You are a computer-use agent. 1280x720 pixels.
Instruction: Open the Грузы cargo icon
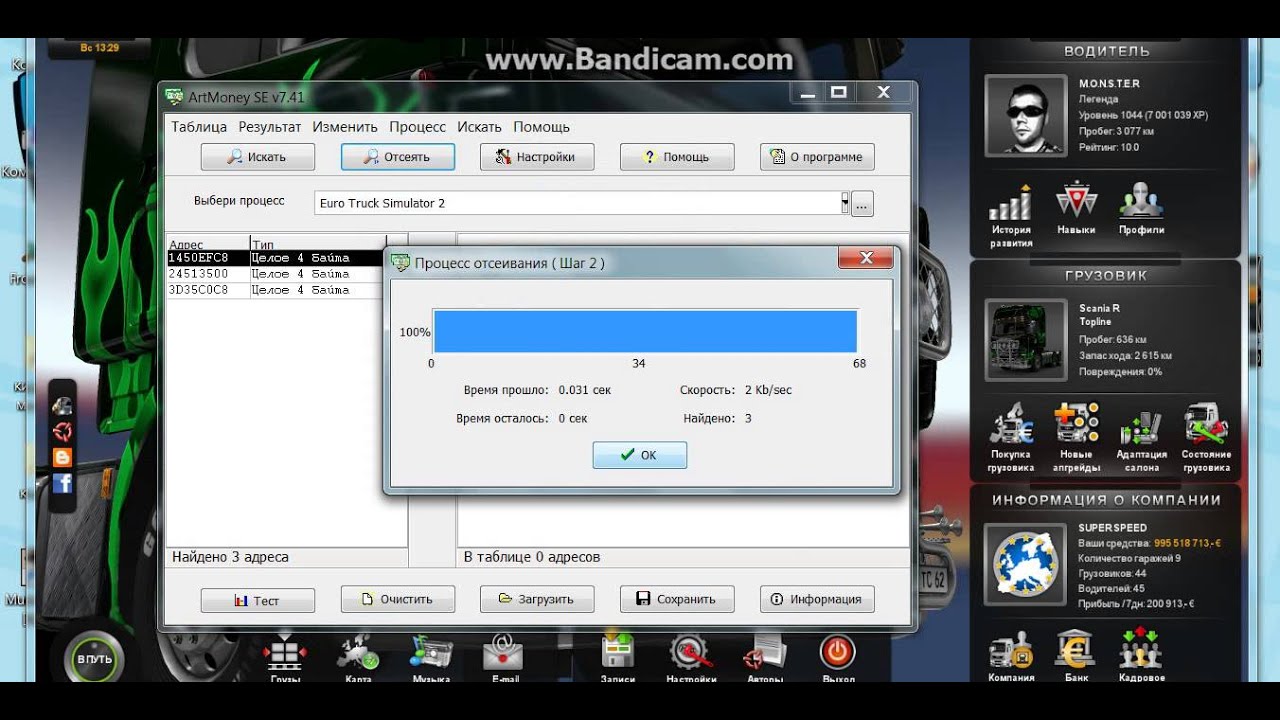[x=285, y=654]
